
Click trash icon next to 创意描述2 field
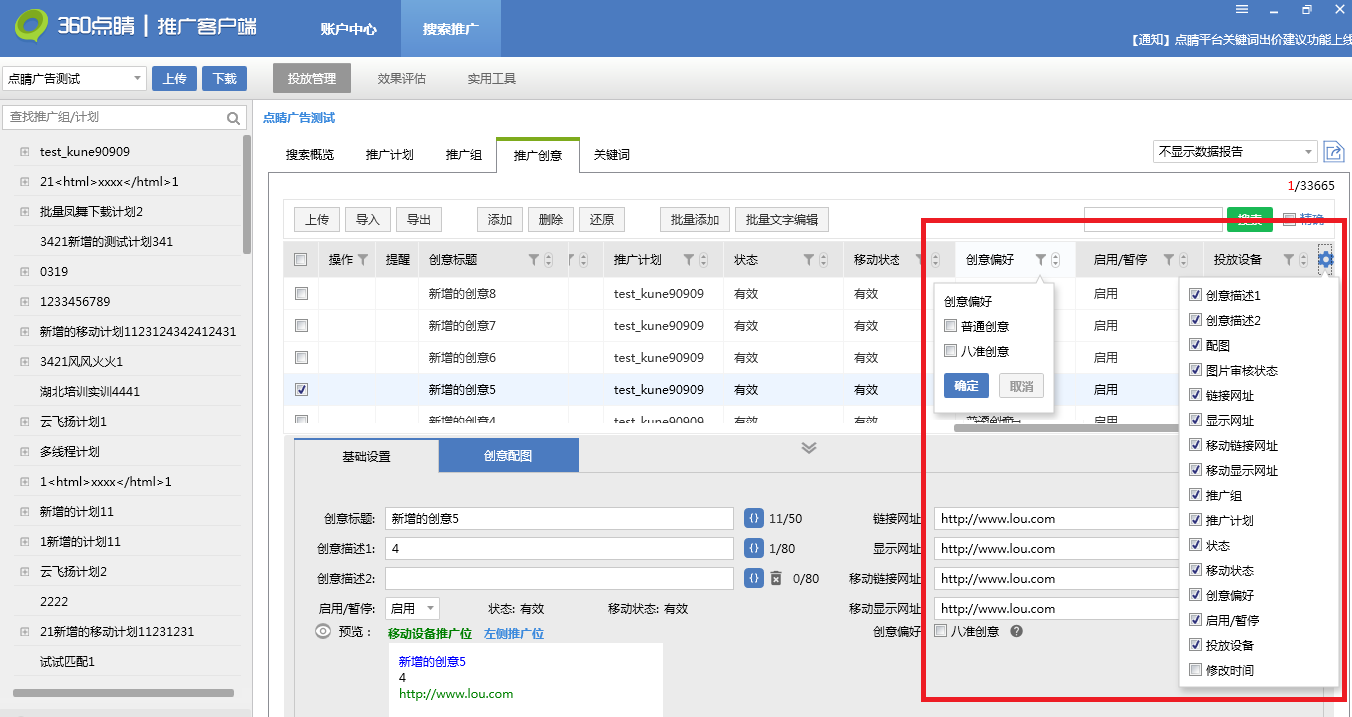[x=775, y=578]
